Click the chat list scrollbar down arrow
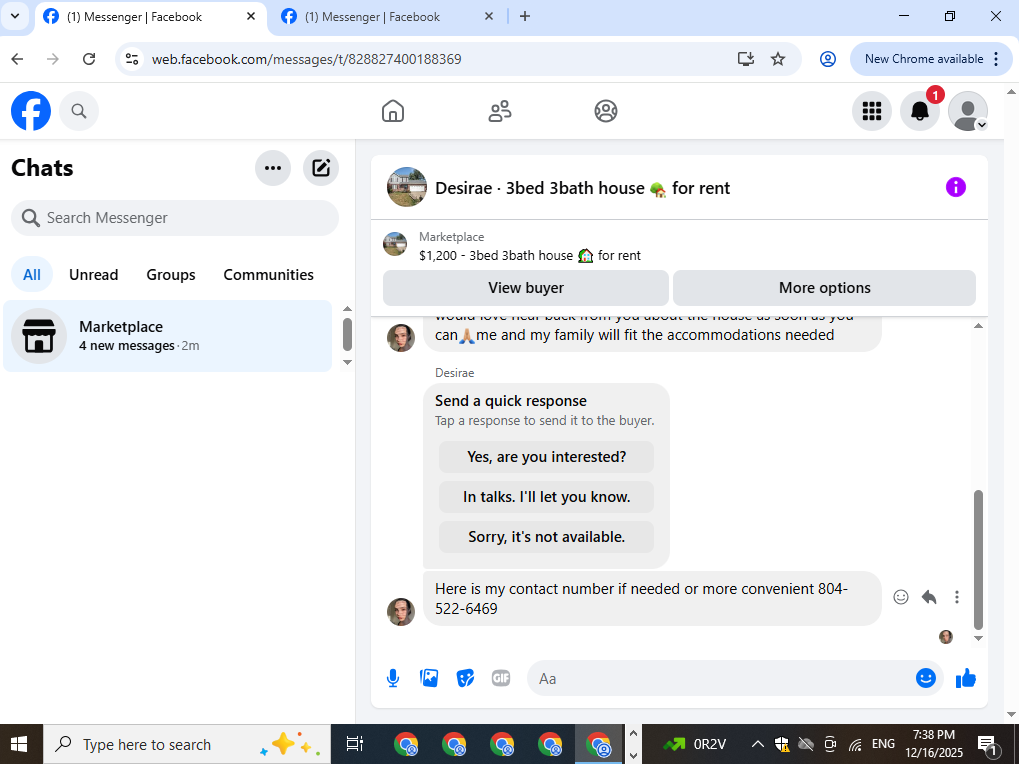1019x764 pixels. pyautogui.click(x=348, y=363)
